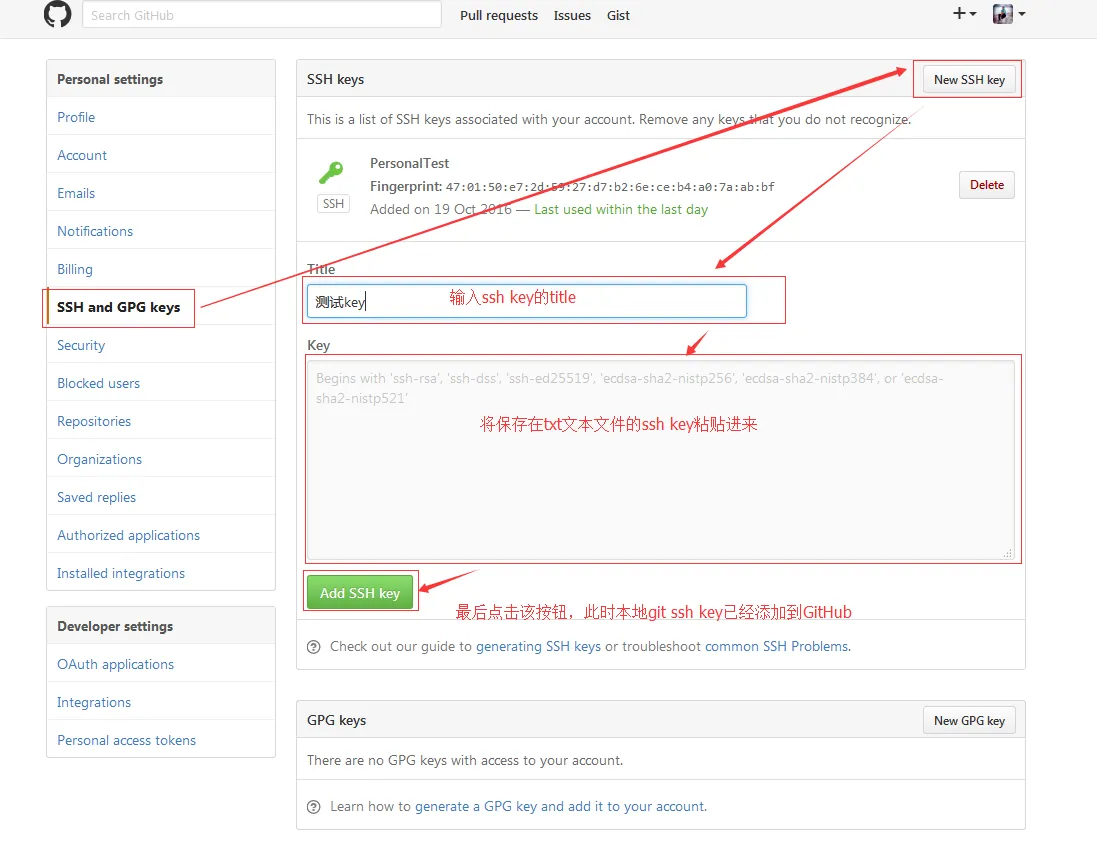Open the plus create-new dropdown
This screenshot has height=856, width=1097.
tap(964, 13)
